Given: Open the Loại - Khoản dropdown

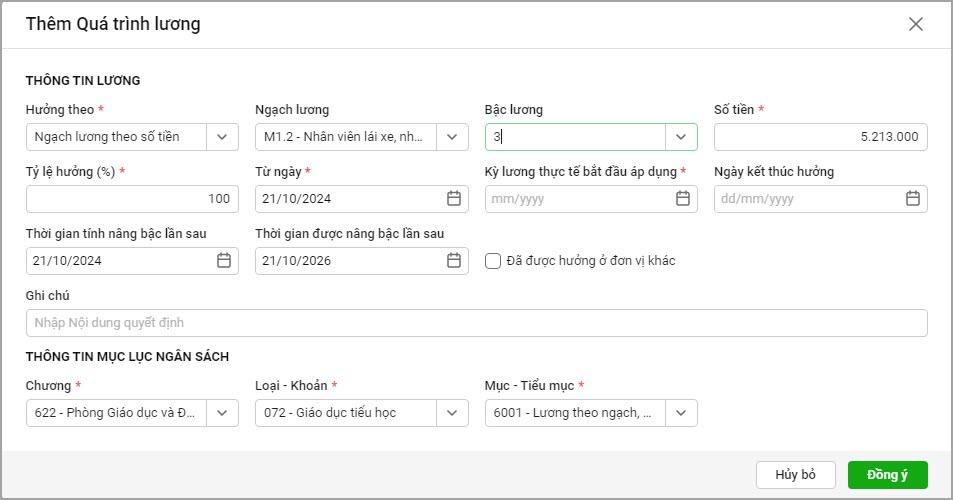Looking at the screenshot, I should (x=452, y=413).
